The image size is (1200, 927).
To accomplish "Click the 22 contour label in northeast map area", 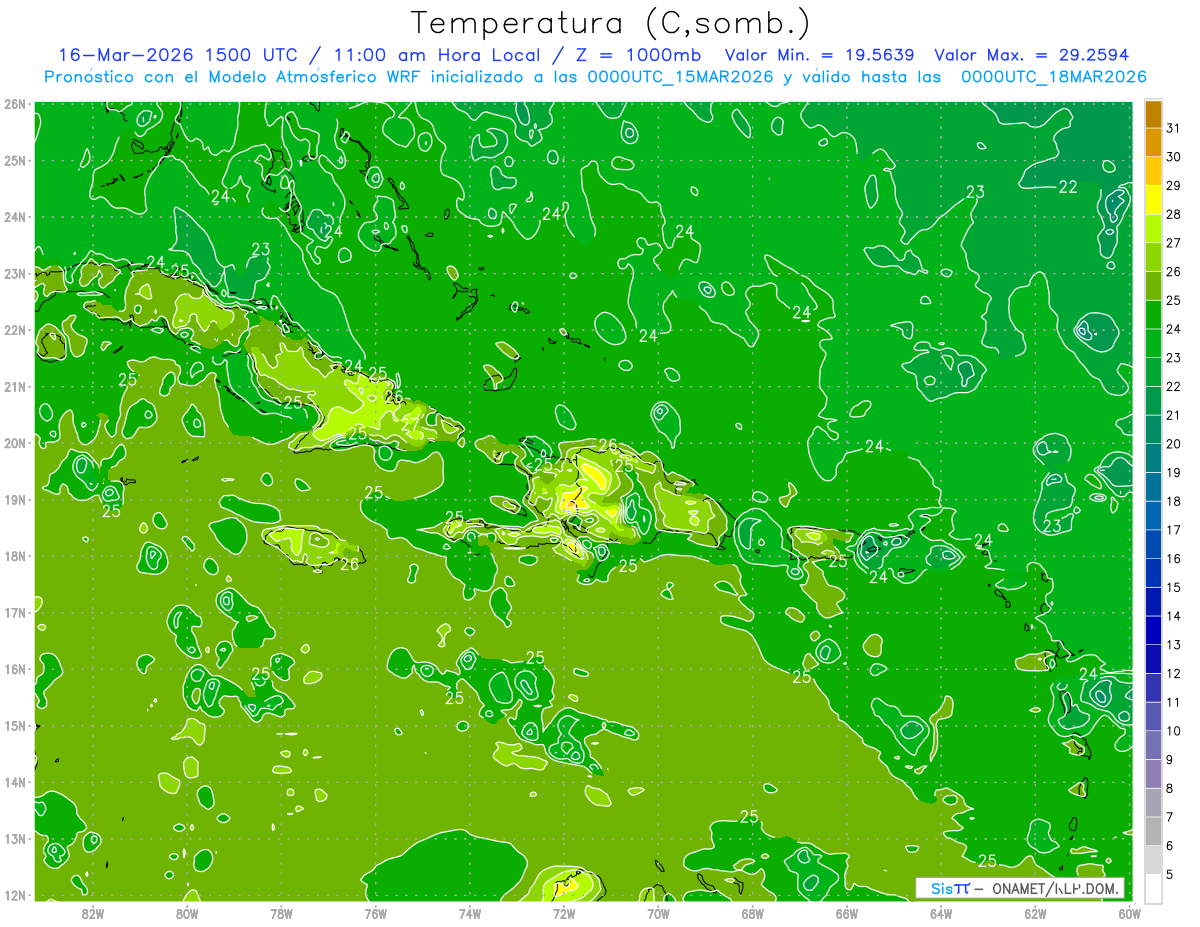I will pos(1068,187).
